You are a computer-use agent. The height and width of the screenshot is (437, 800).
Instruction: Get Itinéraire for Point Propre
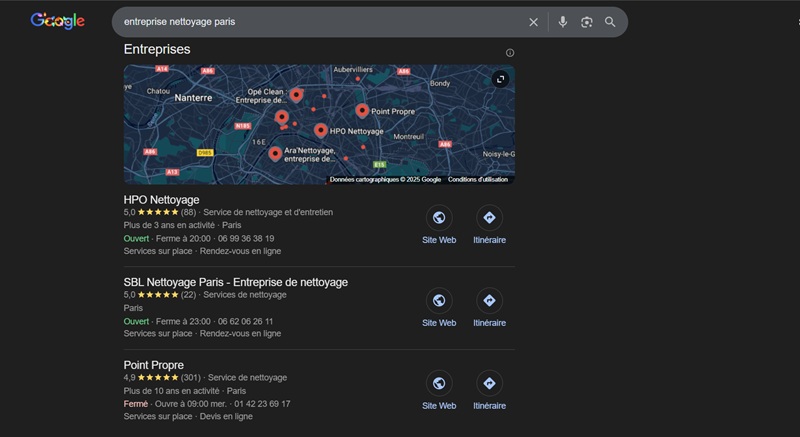[x=489, y=392]
